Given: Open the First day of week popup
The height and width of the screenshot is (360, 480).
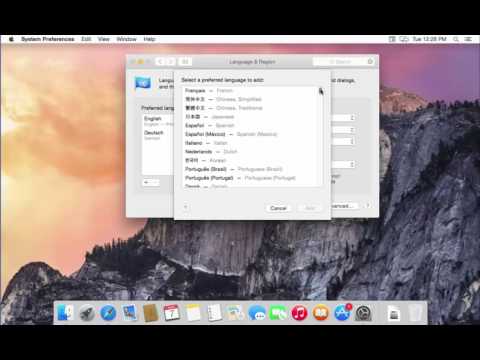Looking at the screenshot, I should point(343,130).
